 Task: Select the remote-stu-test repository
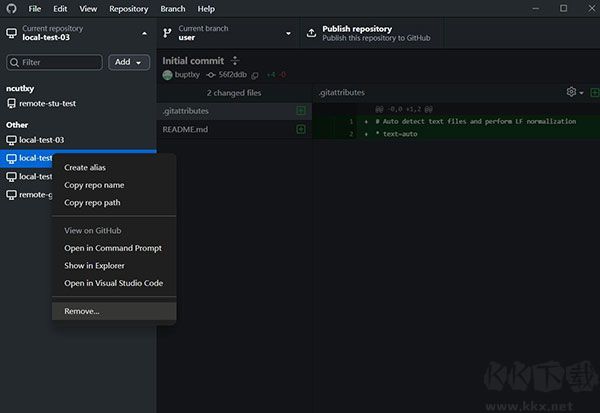[78, 103]
